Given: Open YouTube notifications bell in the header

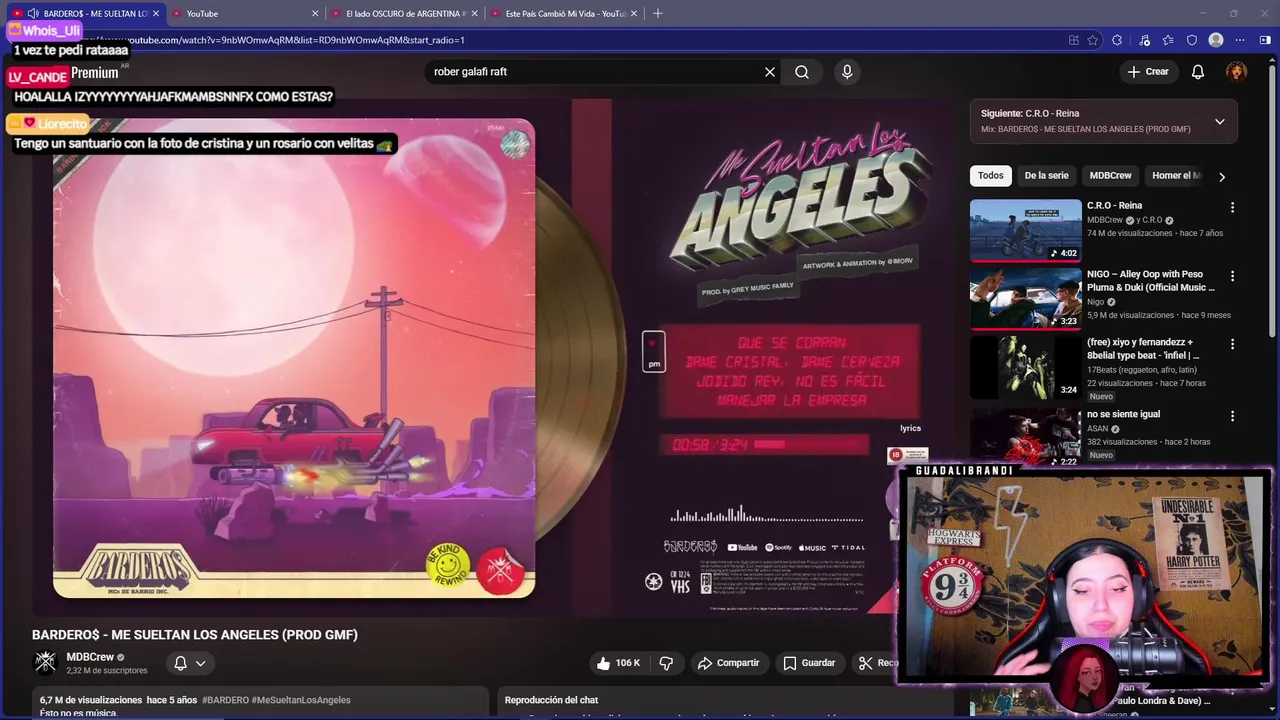Looking at the screenshot, I should [x=1198, y=72].
